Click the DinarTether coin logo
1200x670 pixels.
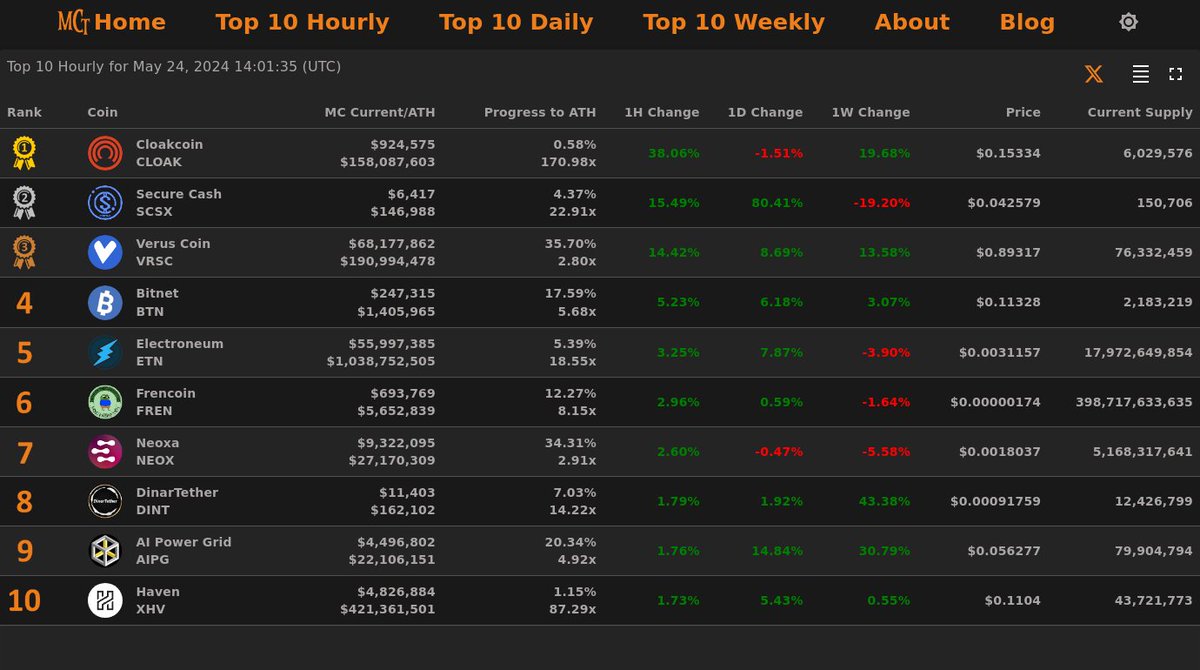[x=105, y=501]
